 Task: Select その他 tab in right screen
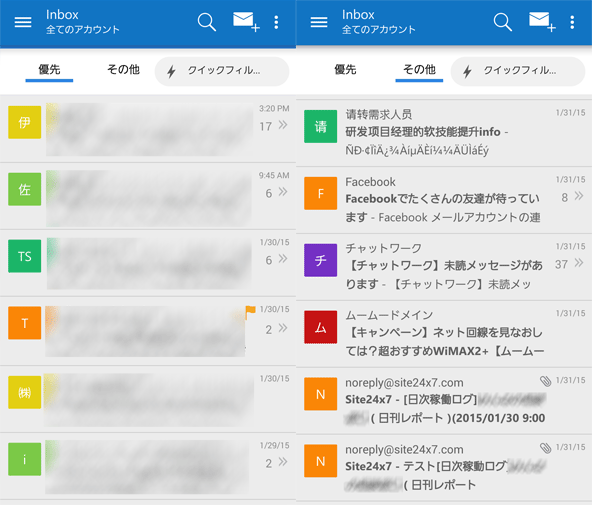(419, 70)
